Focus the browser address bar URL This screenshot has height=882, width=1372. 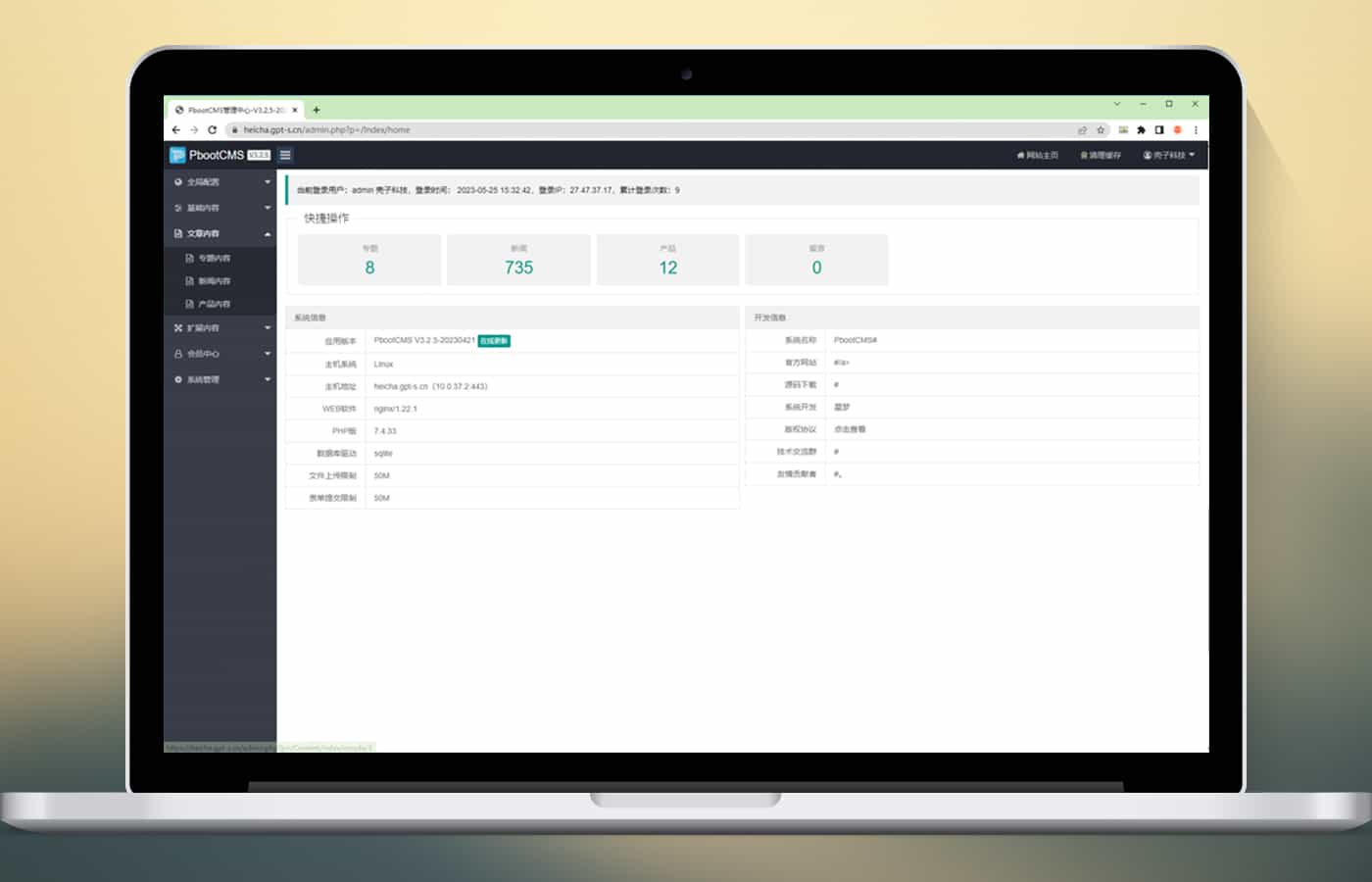[x=326, y=129]
